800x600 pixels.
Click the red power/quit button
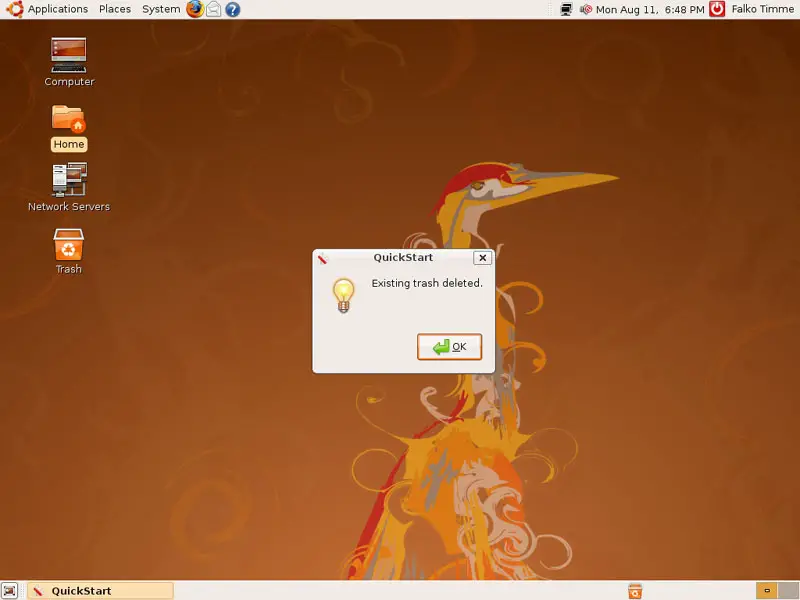(717, 9)
